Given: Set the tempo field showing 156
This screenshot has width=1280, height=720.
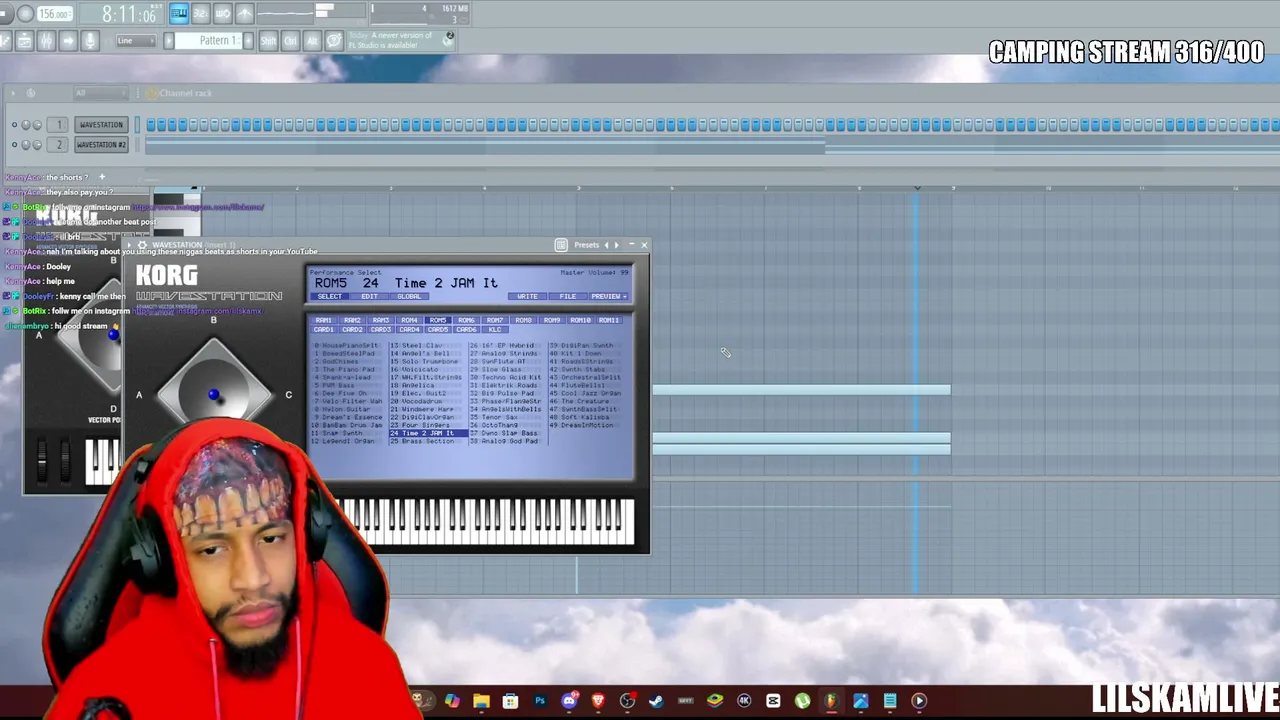Looking at the screenshot, I should pos(54,14).
